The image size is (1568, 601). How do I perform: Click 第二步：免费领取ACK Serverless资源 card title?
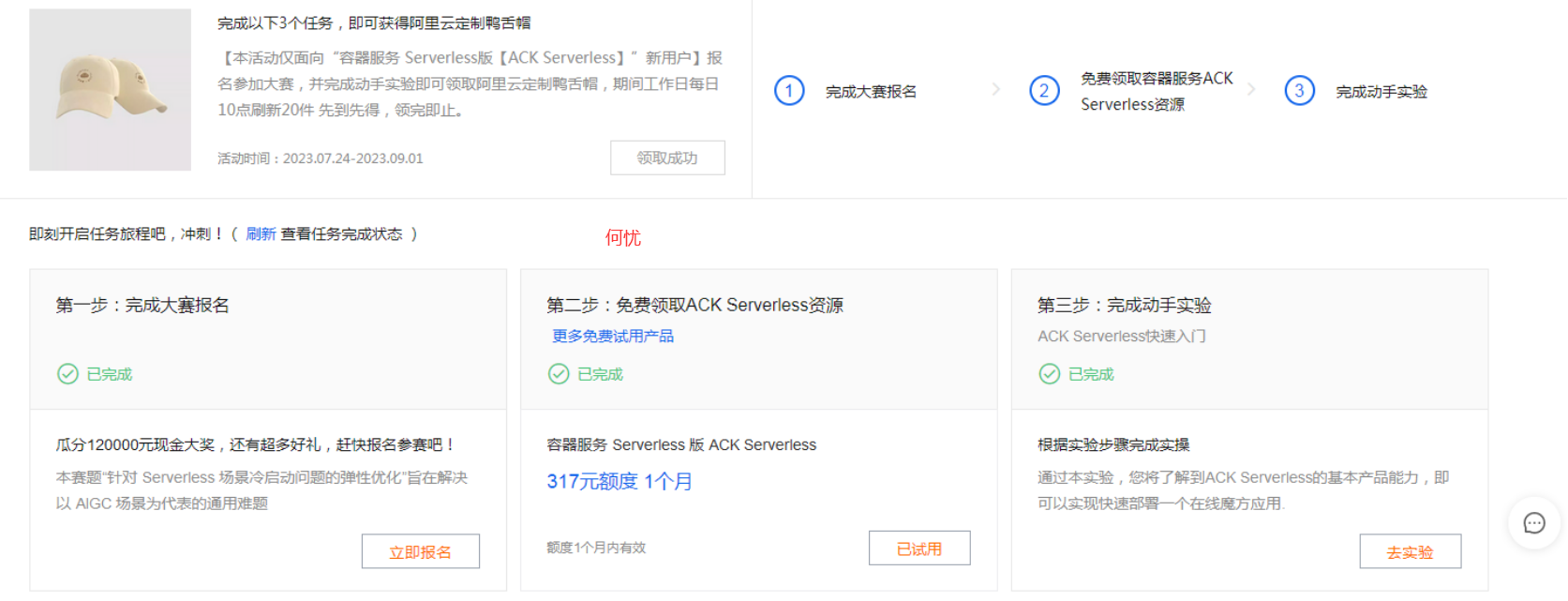[x=694, y=305]
